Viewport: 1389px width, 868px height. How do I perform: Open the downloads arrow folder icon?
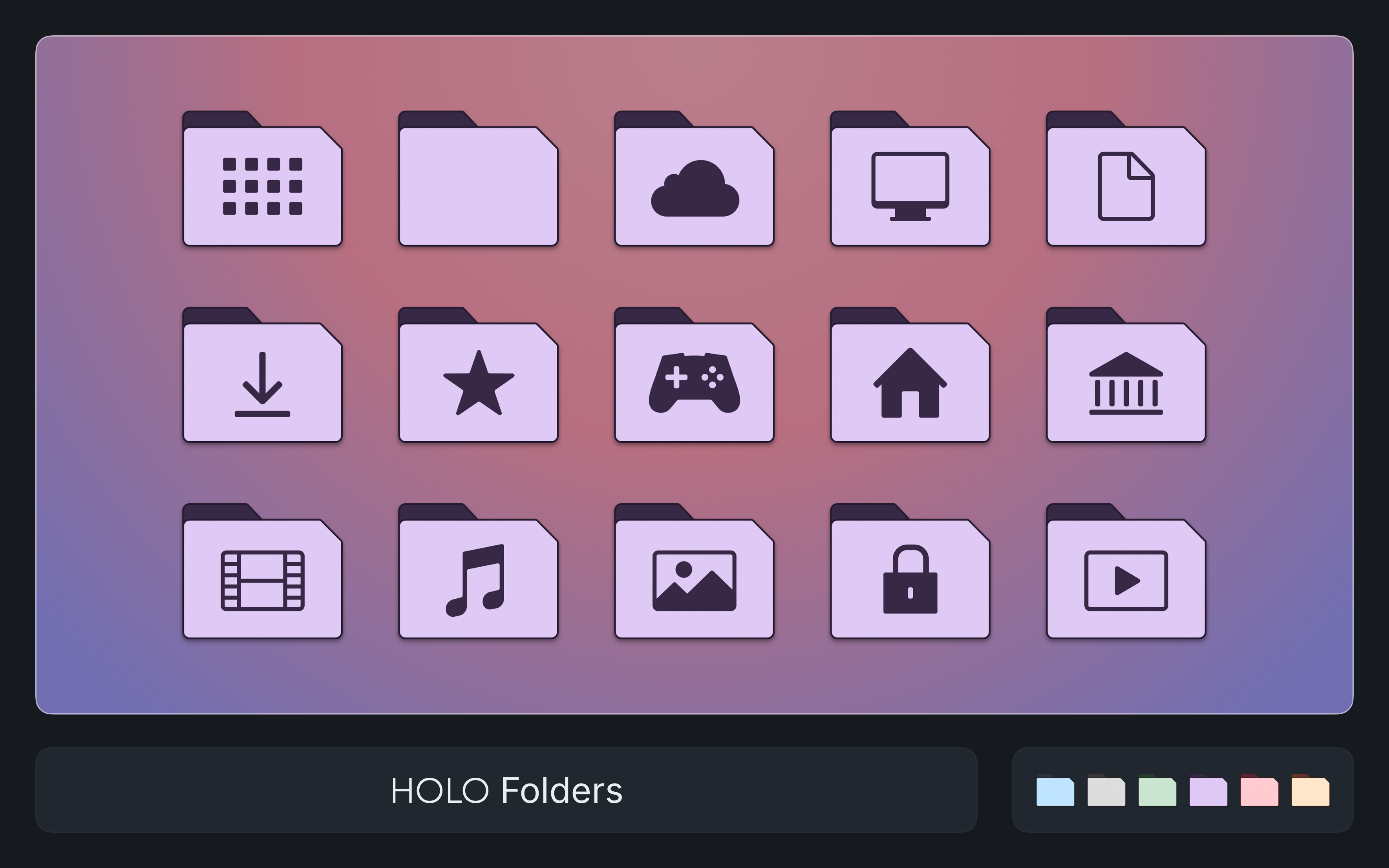(262, 375)
